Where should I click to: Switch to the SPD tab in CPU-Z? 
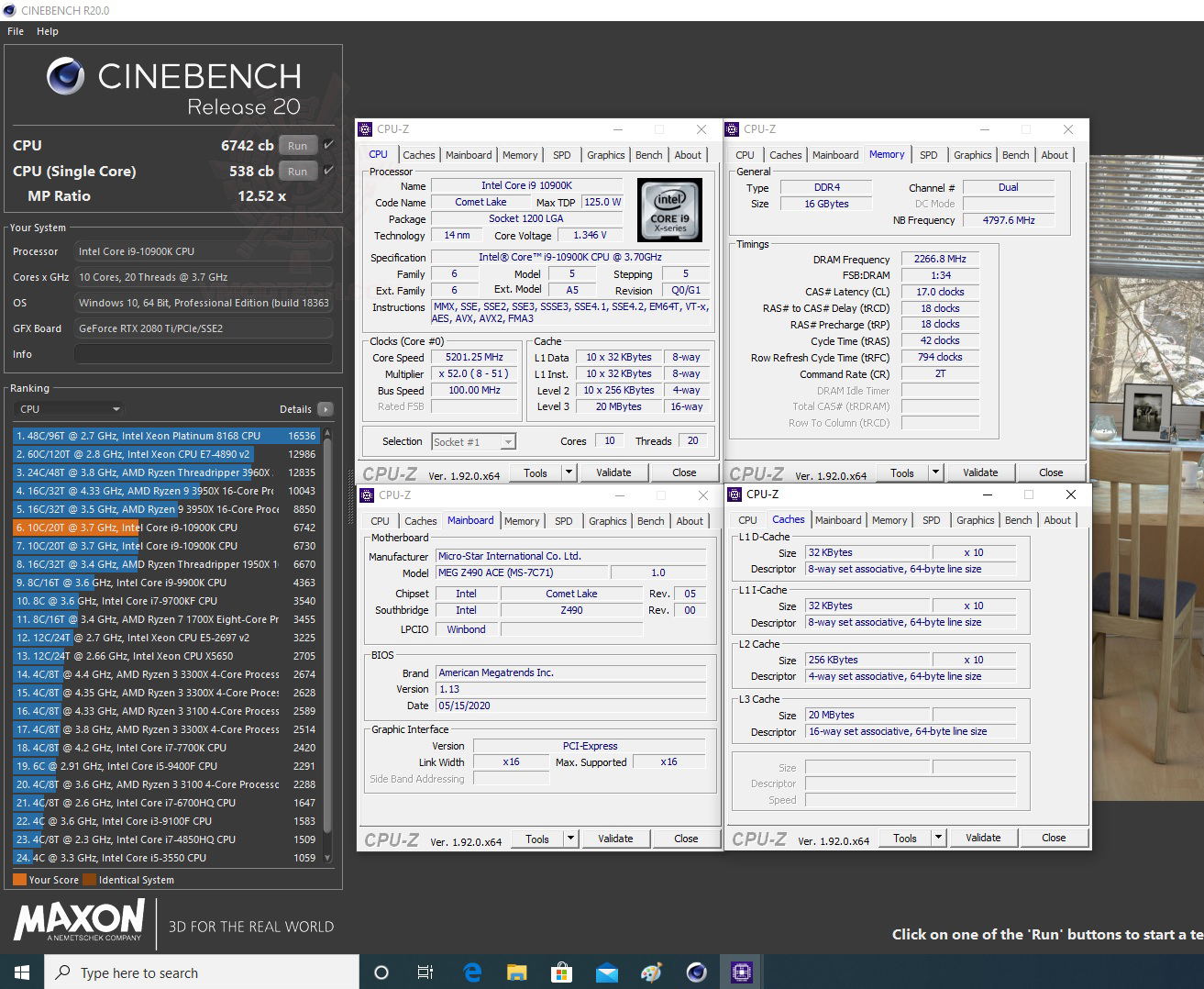562,154
